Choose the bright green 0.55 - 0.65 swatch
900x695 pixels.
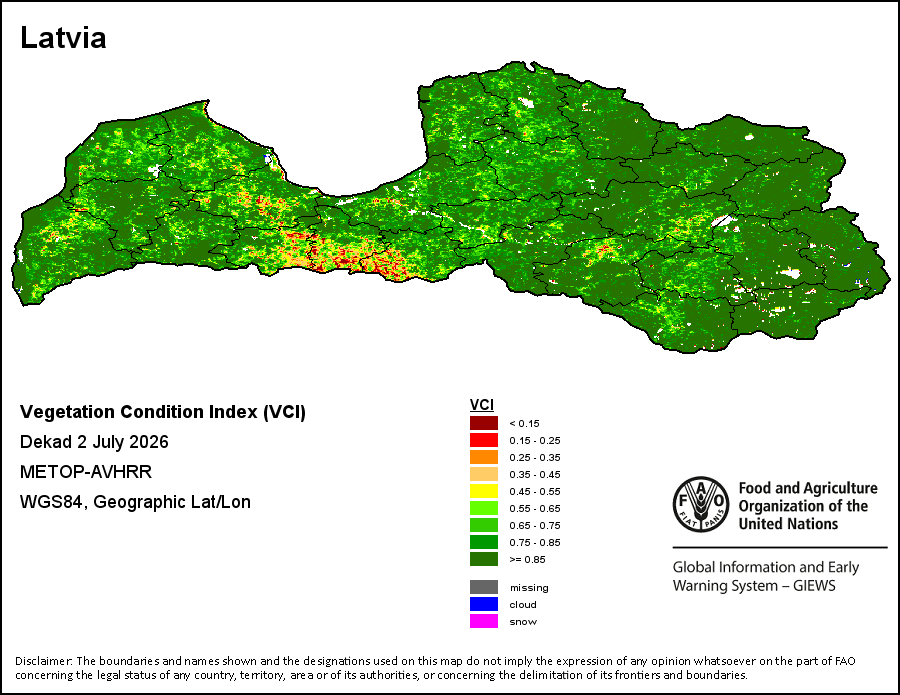[x=484, y=508]
